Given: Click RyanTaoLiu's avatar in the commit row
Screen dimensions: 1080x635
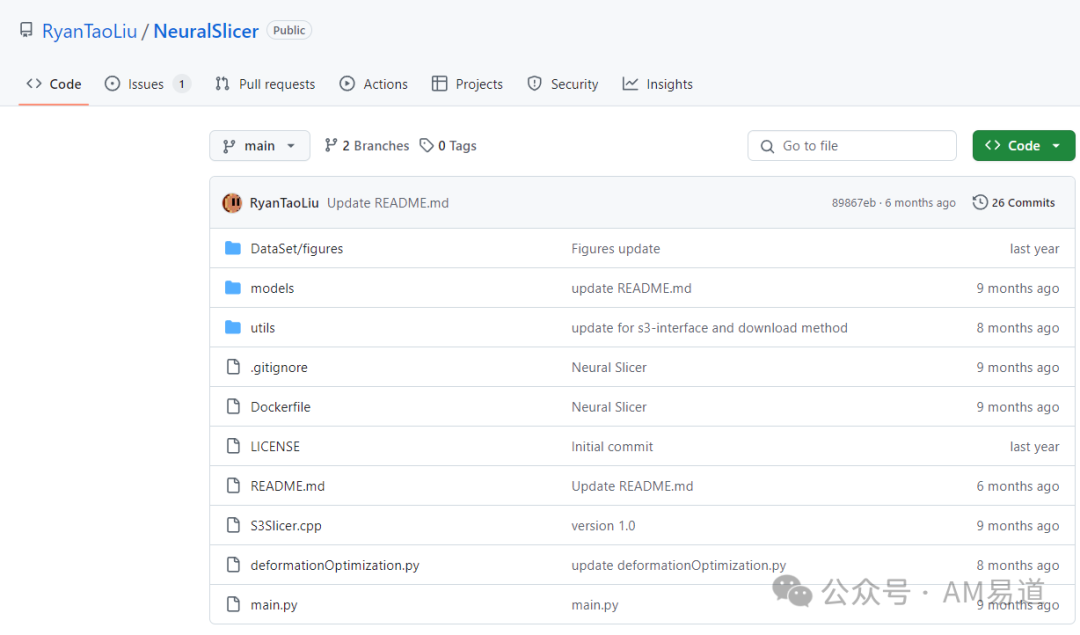Looking at the screenshot, I should tap(232, 203).
